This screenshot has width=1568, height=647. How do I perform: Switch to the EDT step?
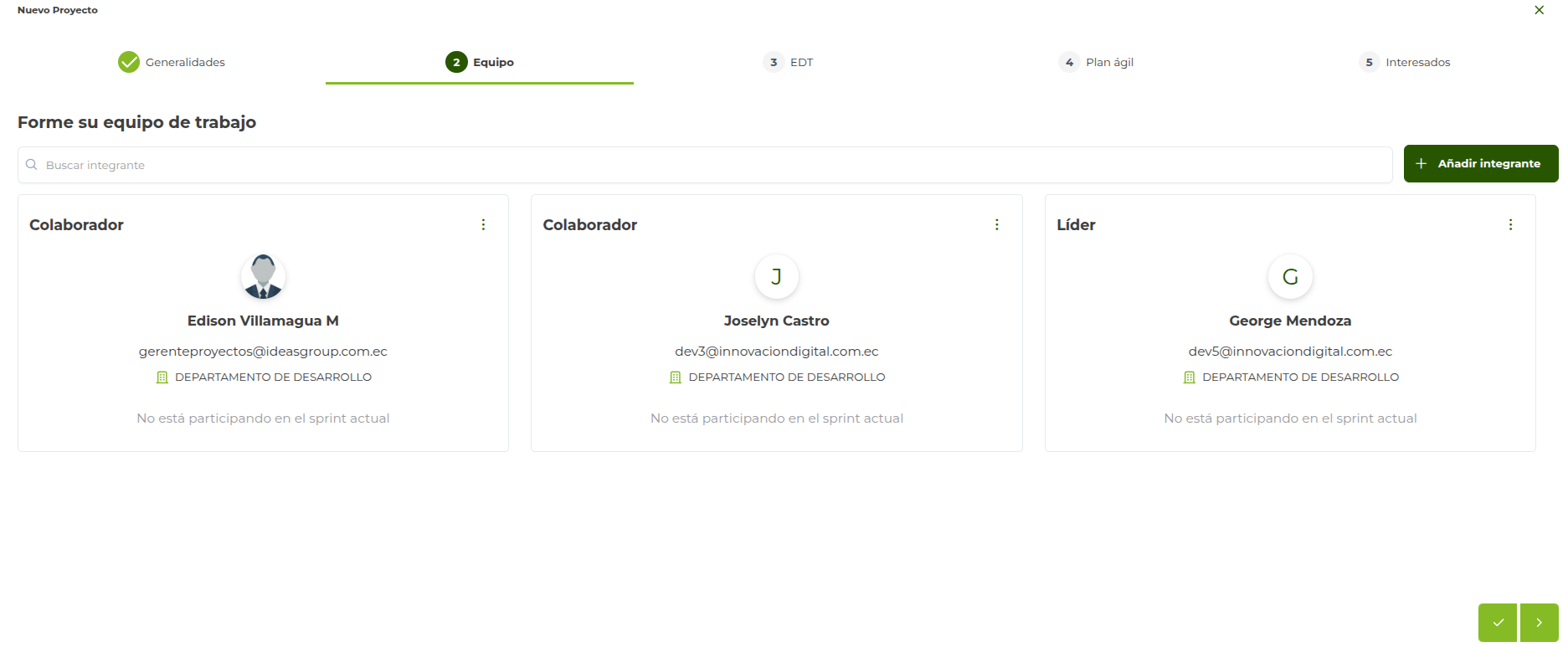(x=789, y=62)
